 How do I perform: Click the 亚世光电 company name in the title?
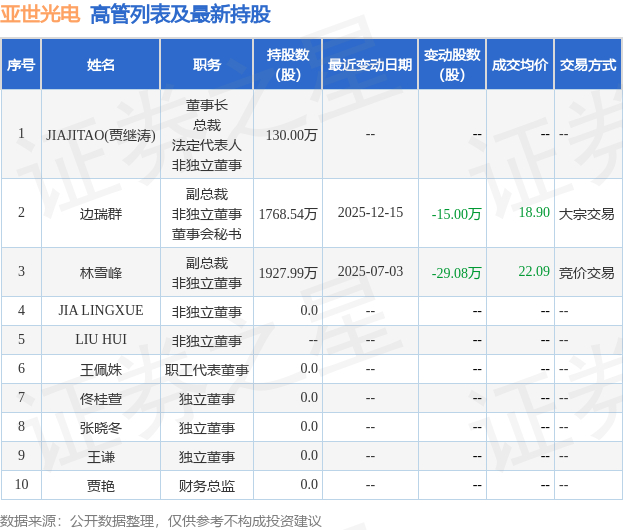[x=40, y=14]
